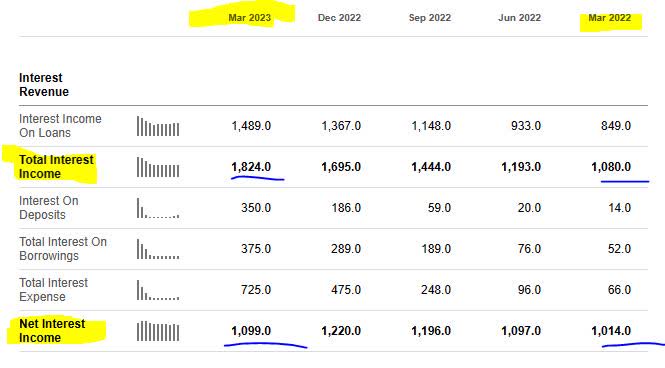Open the Total Interest Income sparkline chart

[x=158, y=167]
